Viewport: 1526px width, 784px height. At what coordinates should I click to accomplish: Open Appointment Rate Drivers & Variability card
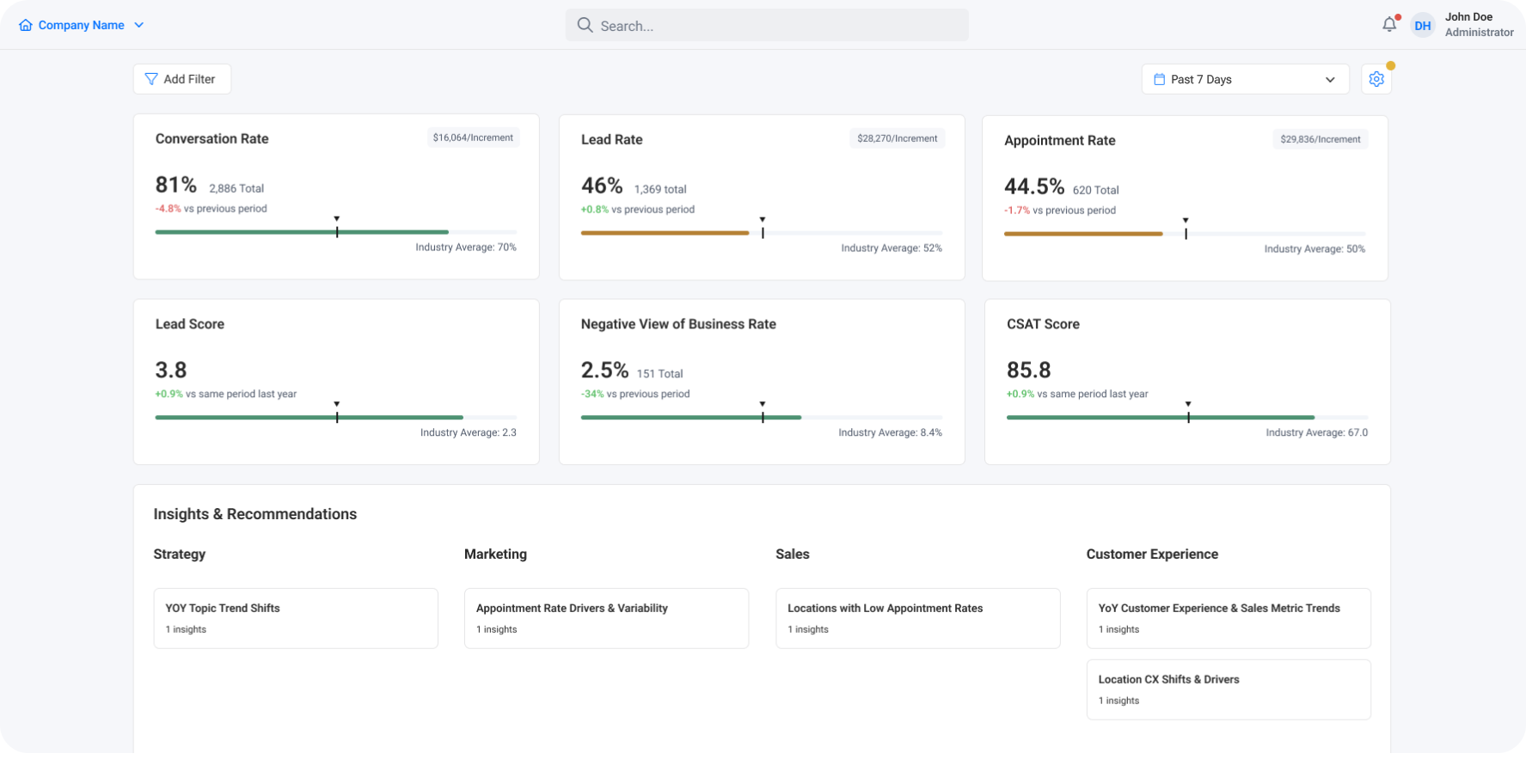click(606, 618)
